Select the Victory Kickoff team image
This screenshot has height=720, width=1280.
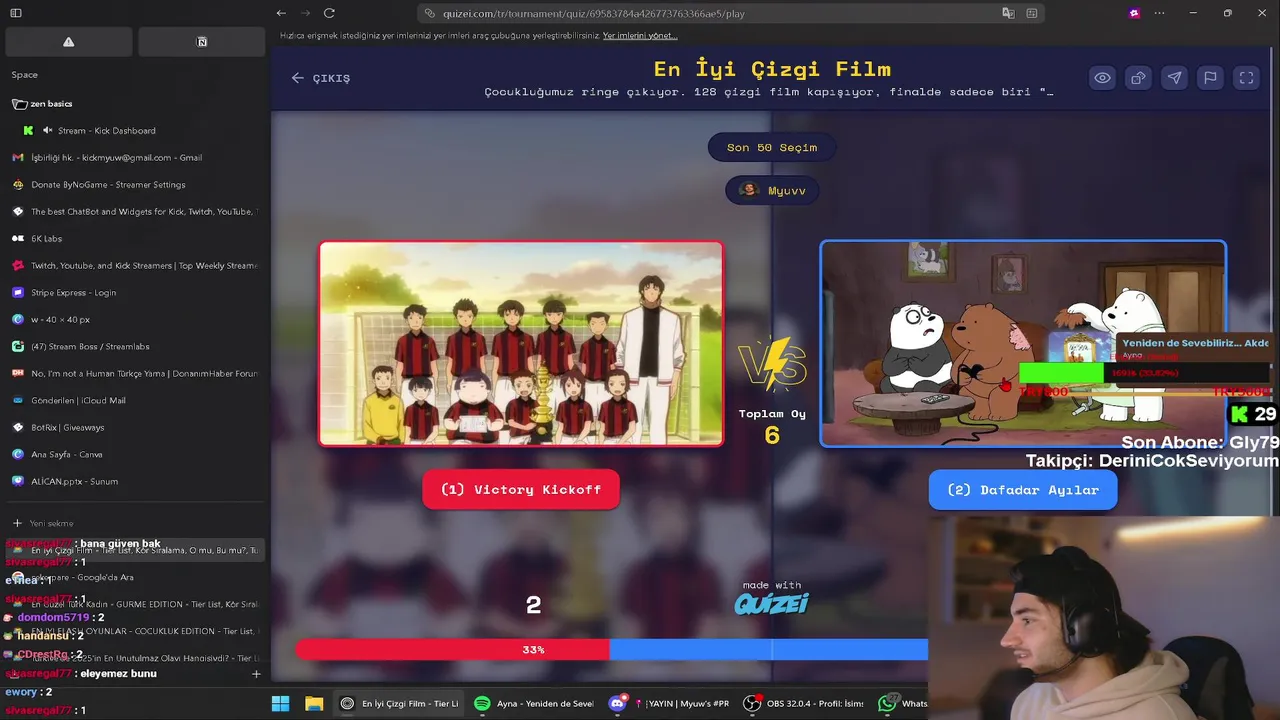click(x=521, y=343)
